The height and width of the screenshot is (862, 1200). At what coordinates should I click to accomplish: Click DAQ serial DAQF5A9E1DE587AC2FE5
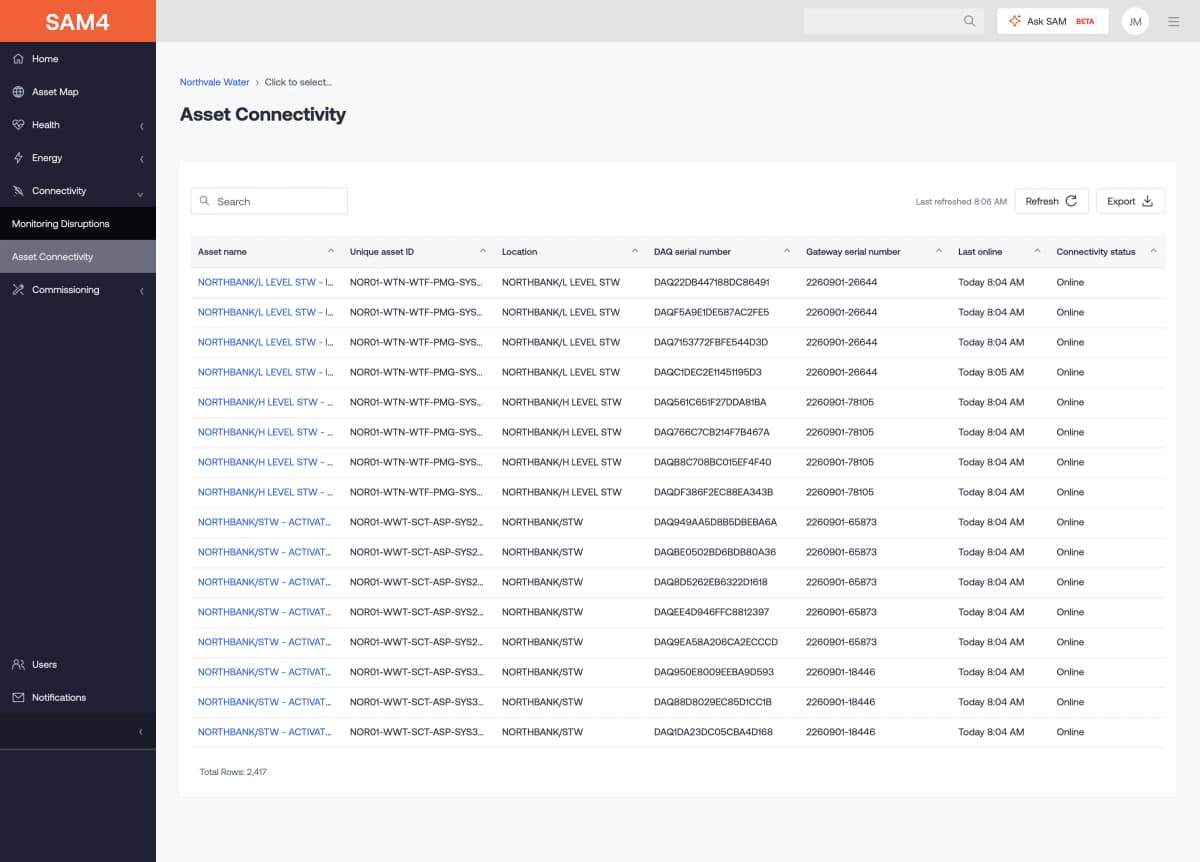coord(711,312)
